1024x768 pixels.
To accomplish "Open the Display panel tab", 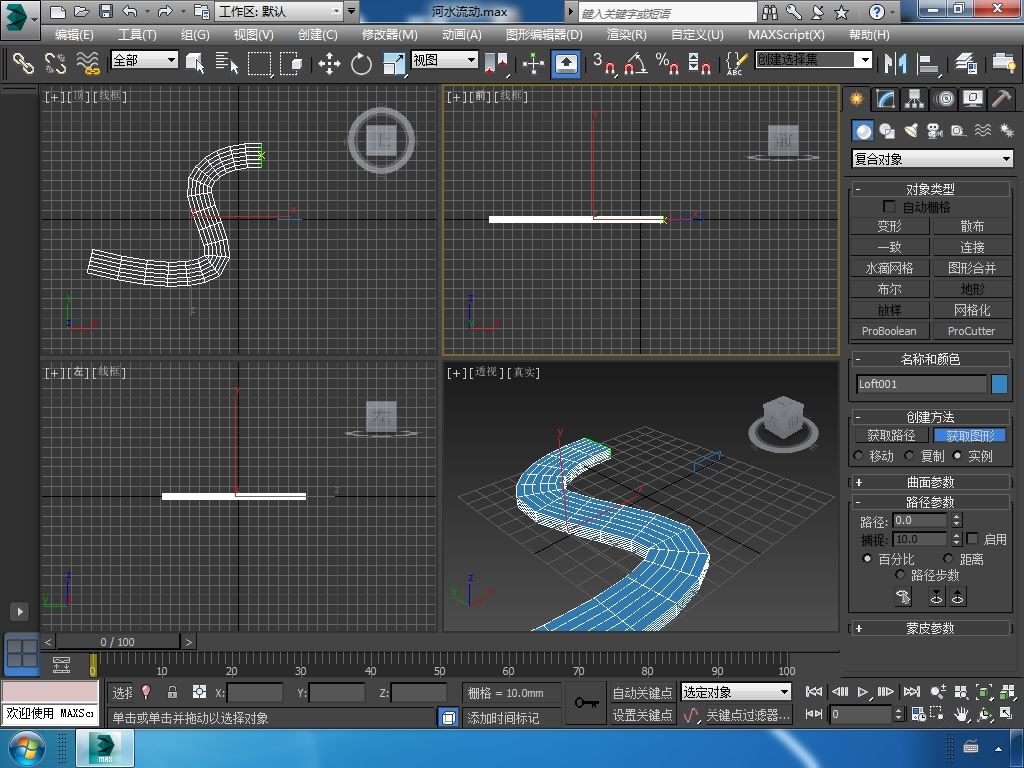I will pos(973,99).
